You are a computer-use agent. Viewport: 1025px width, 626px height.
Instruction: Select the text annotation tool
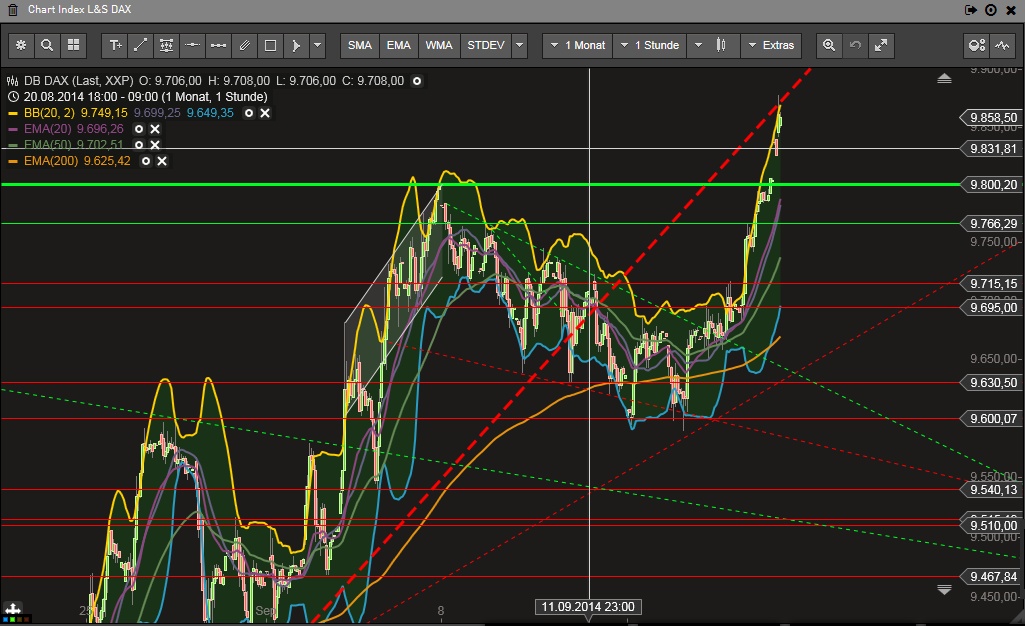(116, 45)
